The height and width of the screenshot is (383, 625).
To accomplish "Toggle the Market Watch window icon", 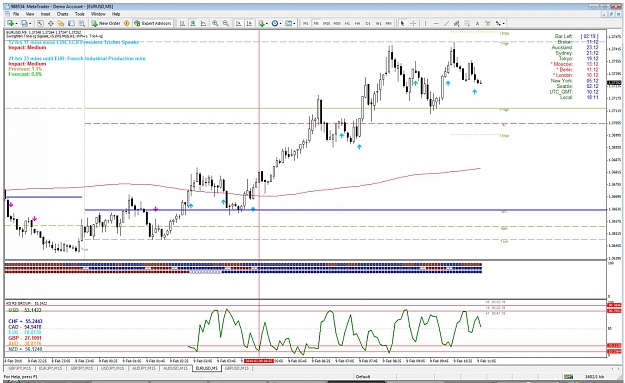I will pos(40,24).
